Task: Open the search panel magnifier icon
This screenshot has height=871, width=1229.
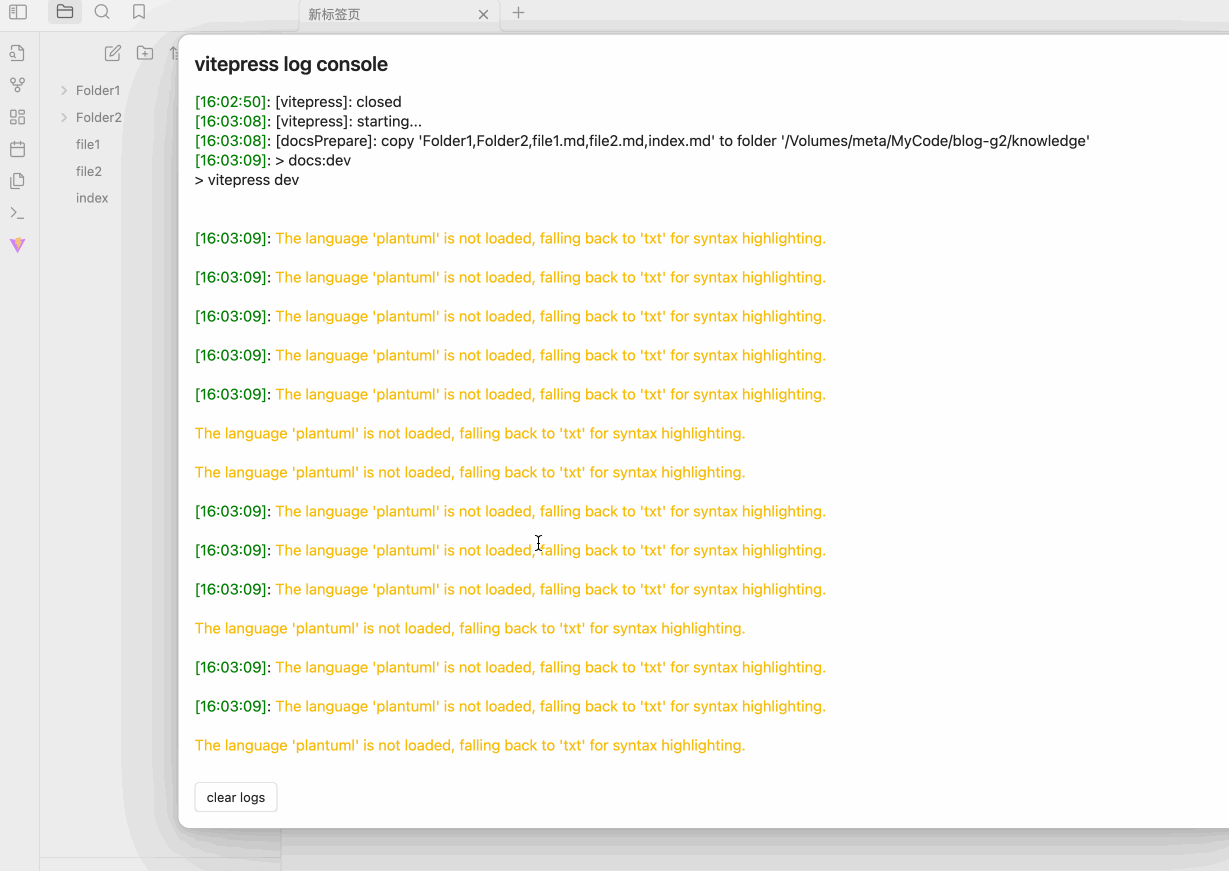Action: [102, 12]
